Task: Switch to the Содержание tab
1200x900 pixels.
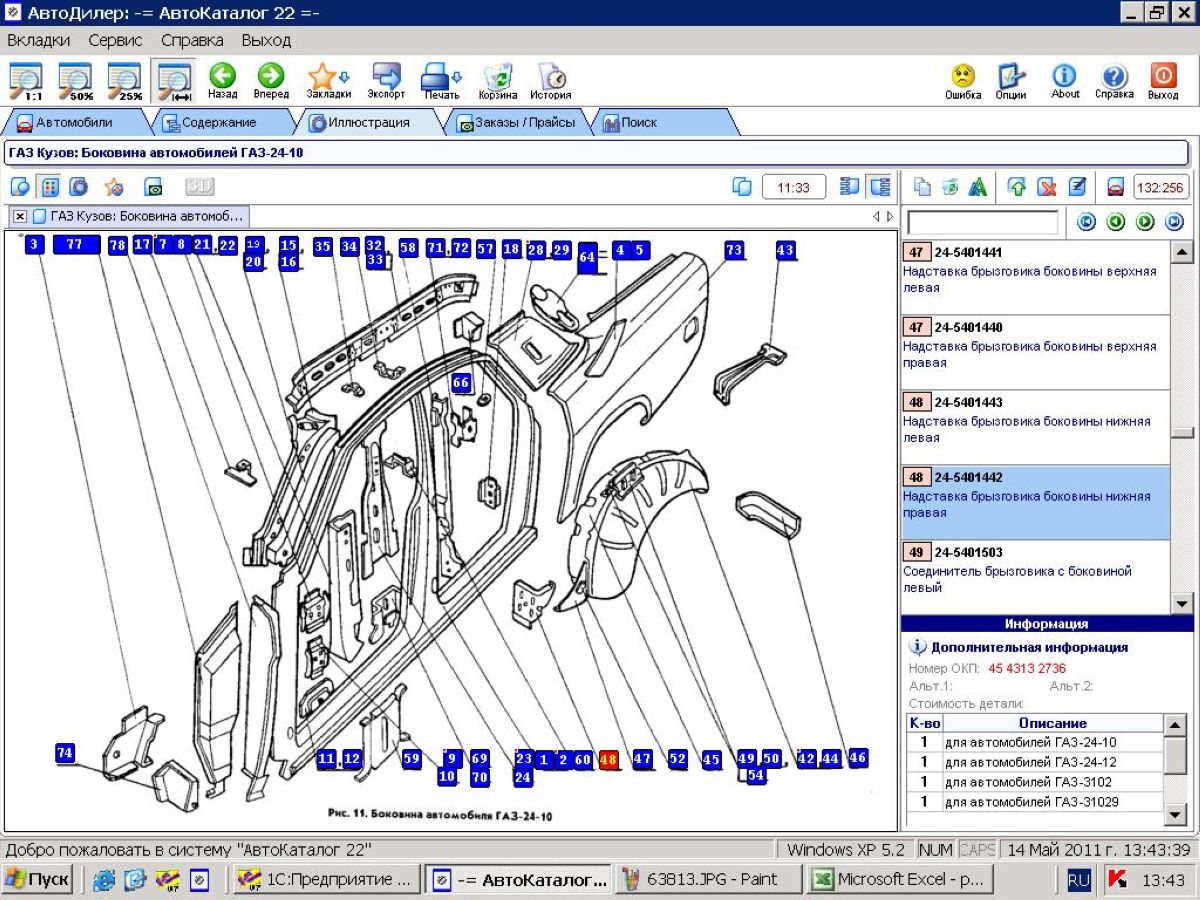Action: [x=218, y=122]
